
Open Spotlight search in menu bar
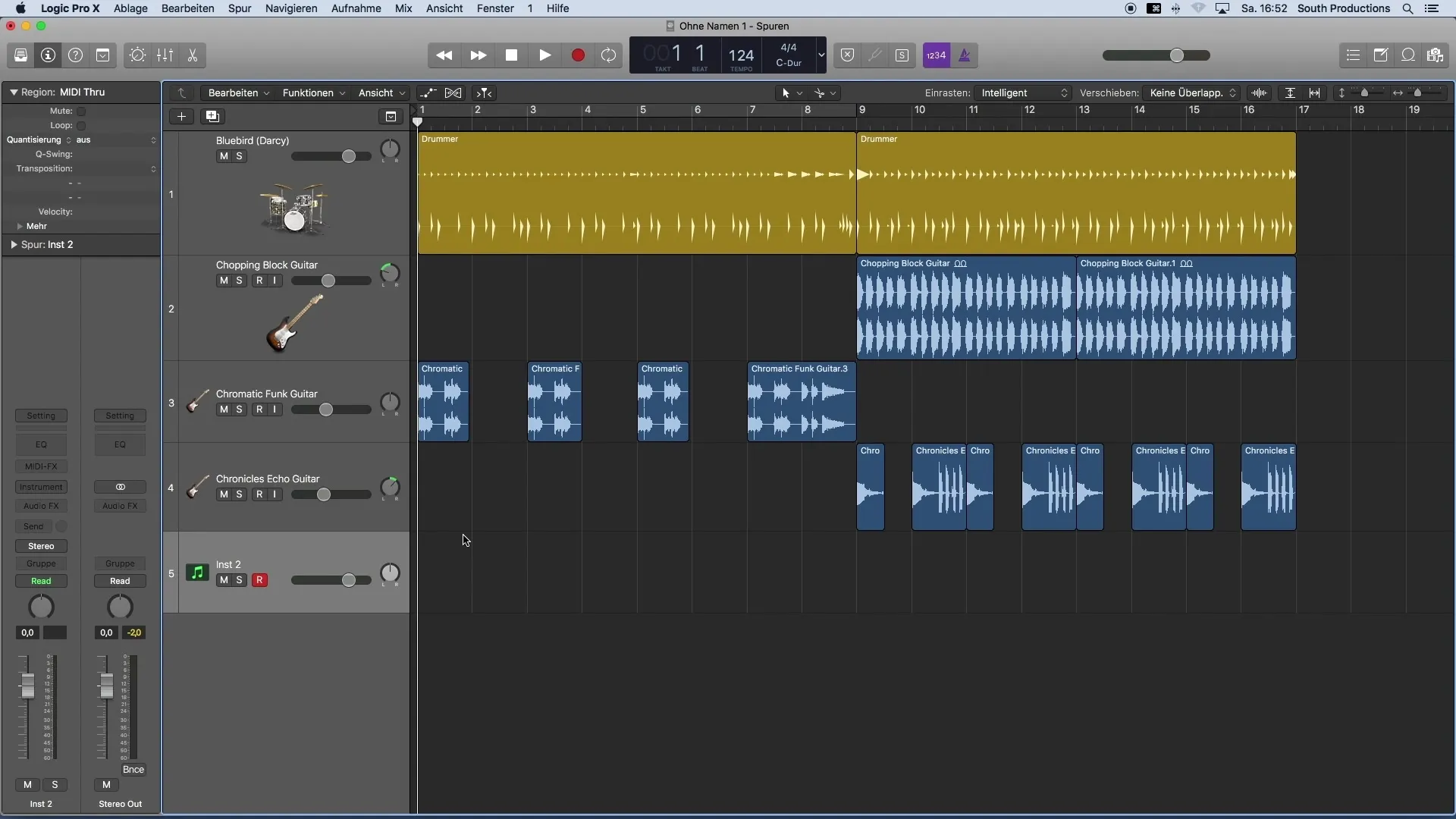click(x=1407, y=8)
